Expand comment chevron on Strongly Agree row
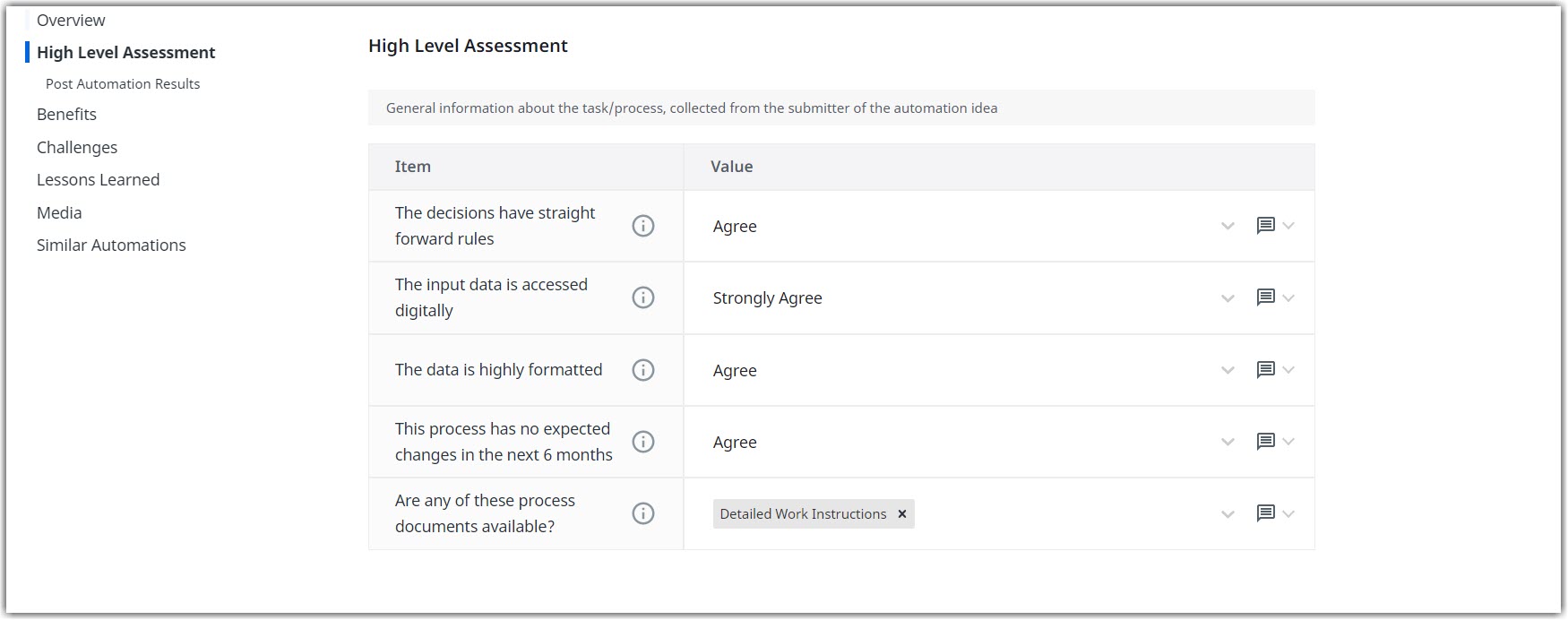This screenshot has height=620, width=1568. click(1288, 297)
